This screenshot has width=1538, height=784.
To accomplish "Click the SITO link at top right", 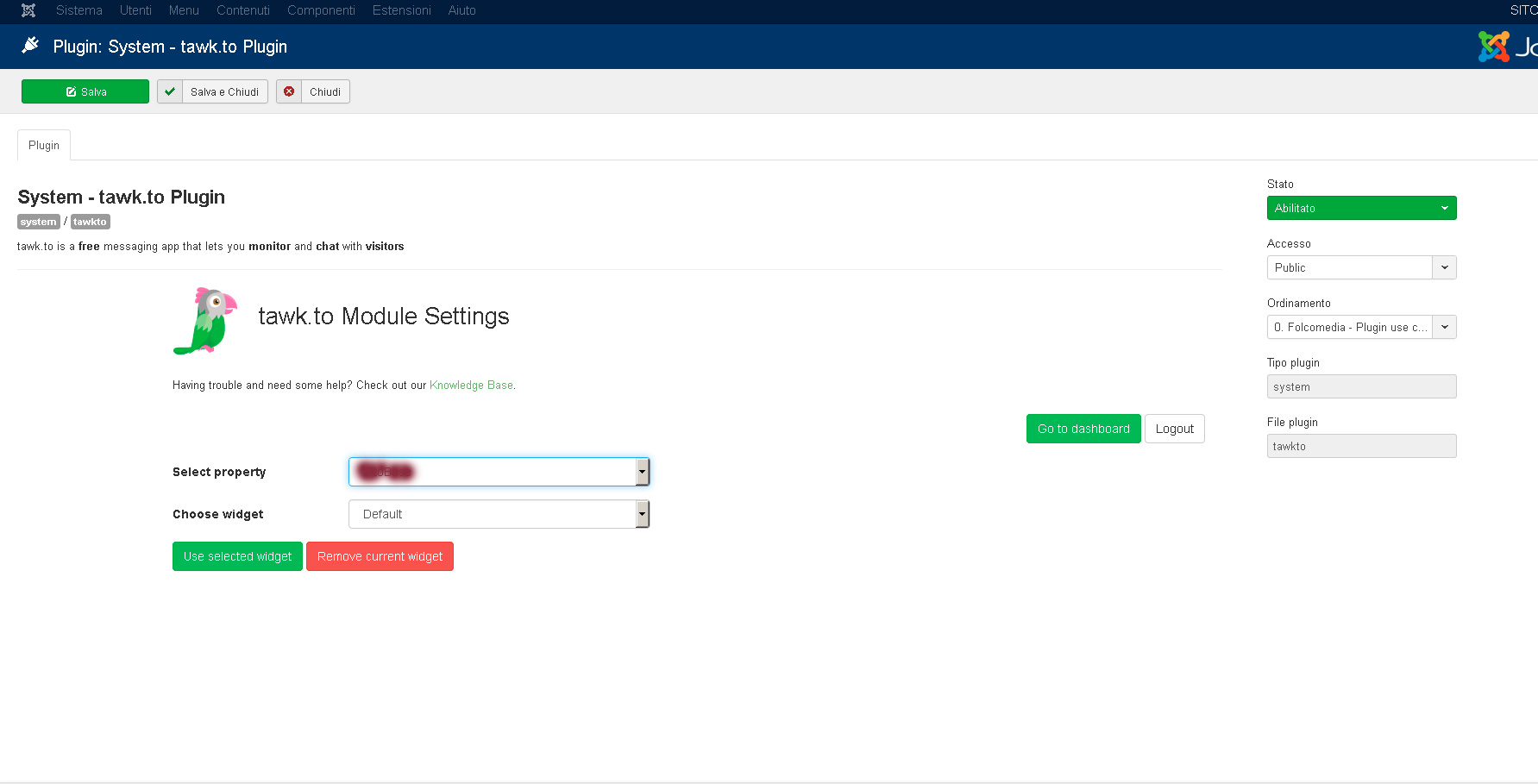I will coord(1523,10).
